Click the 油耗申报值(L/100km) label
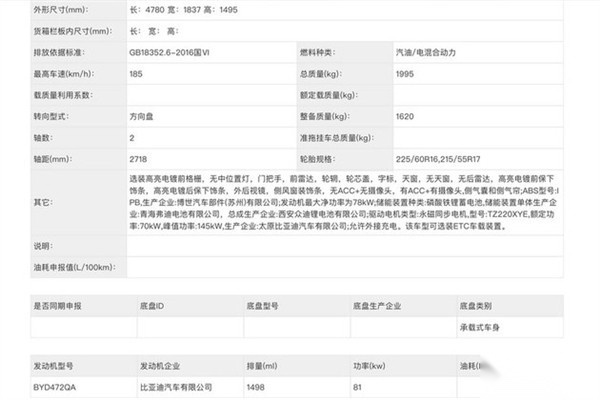Screen dimensions: 600x400 tap(75, 267)
